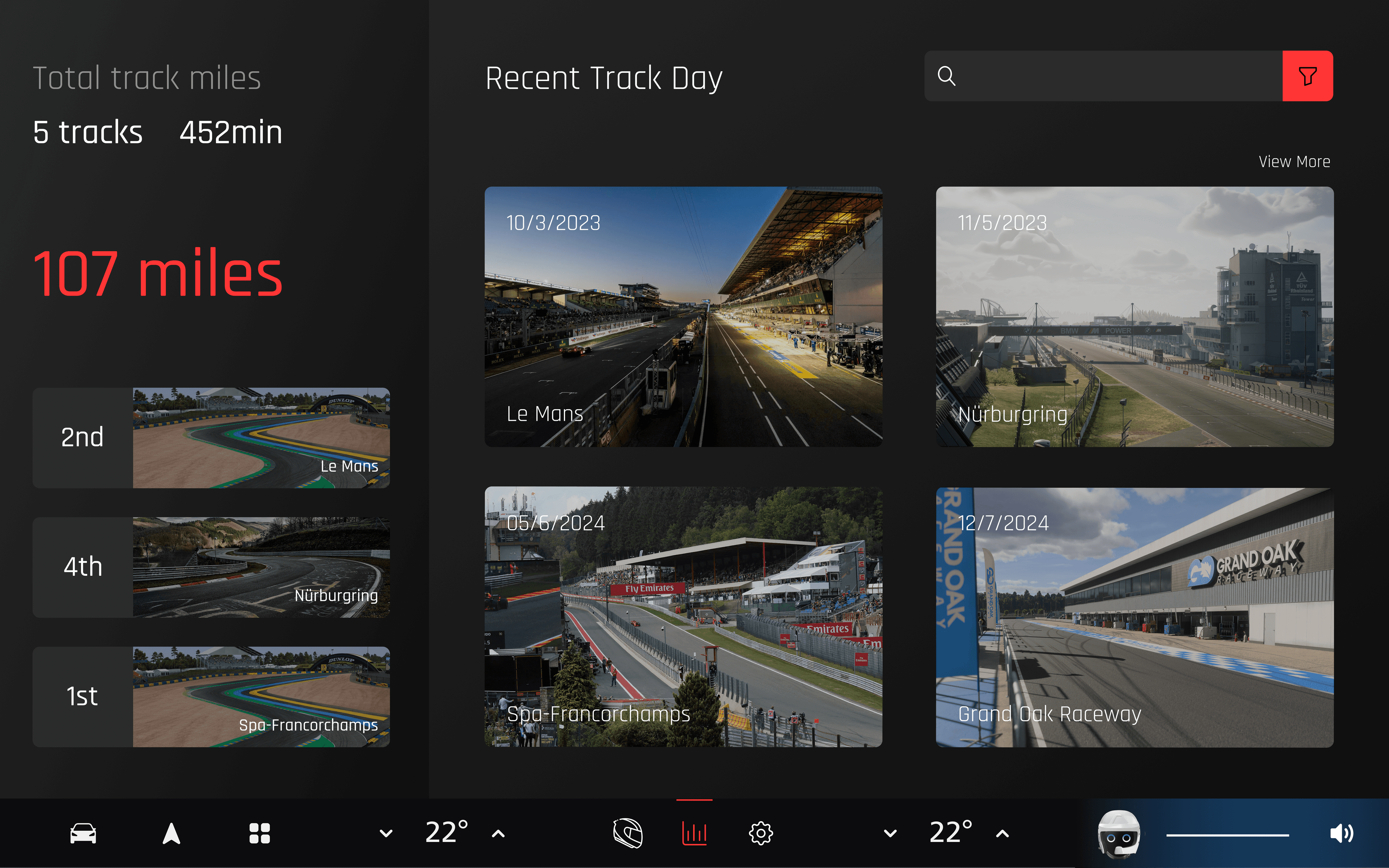
Task: Adjust the volume slider line
Action: [x=1228, y=835]
